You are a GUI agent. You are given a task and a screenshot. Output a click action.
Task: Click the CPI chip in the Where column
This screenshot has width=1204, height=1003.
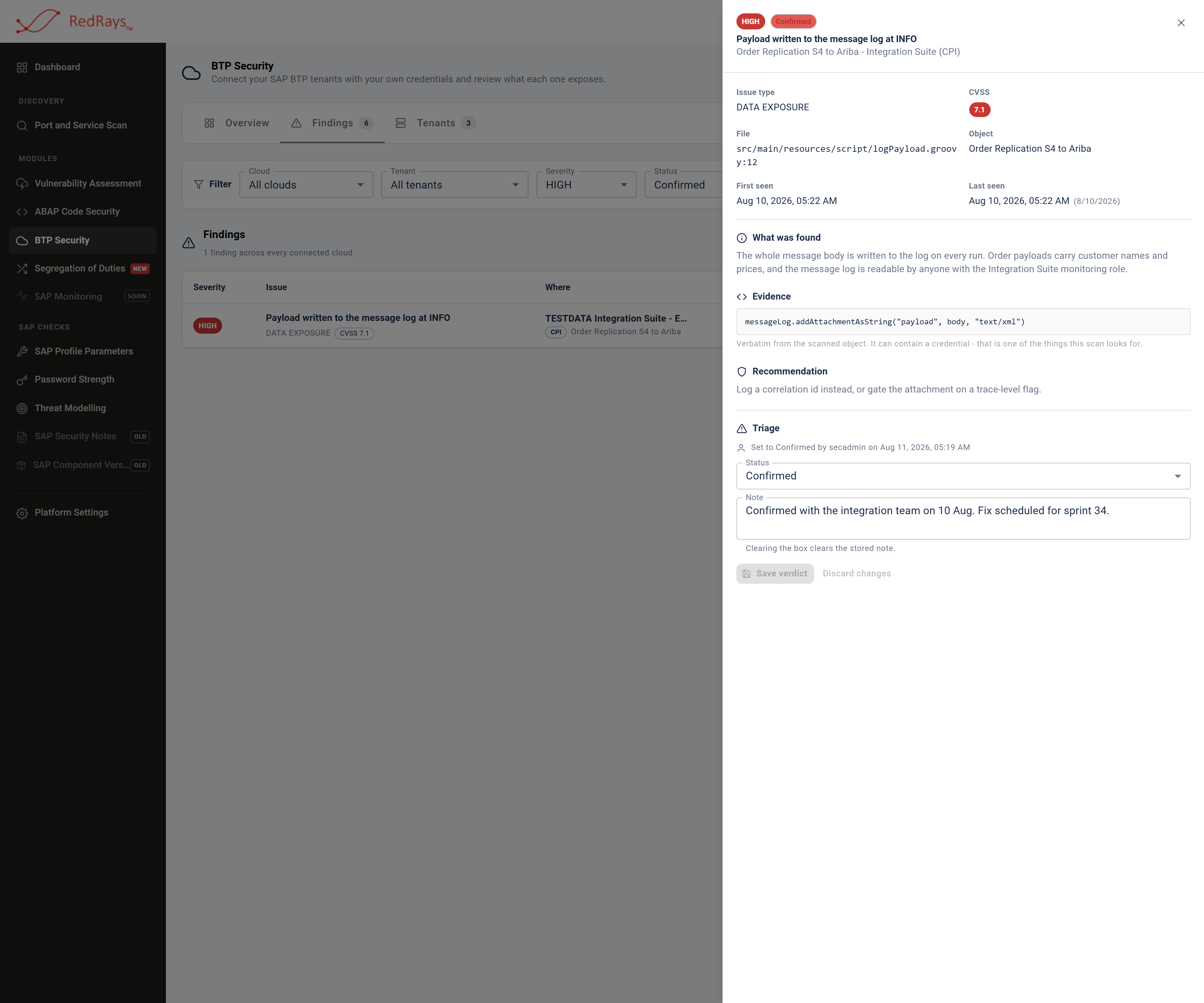556,332
